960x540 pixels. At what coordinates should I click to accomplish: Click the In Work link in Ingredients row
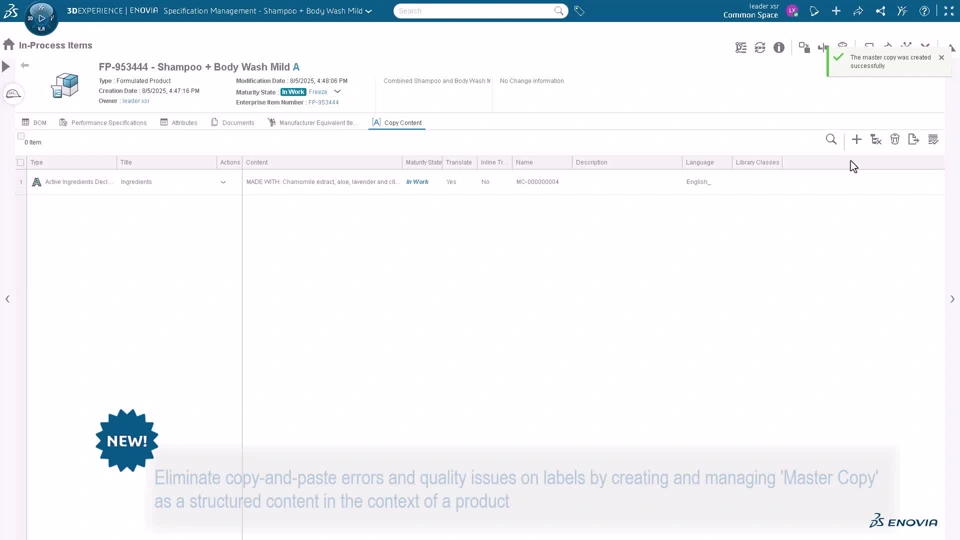[418, 182]
